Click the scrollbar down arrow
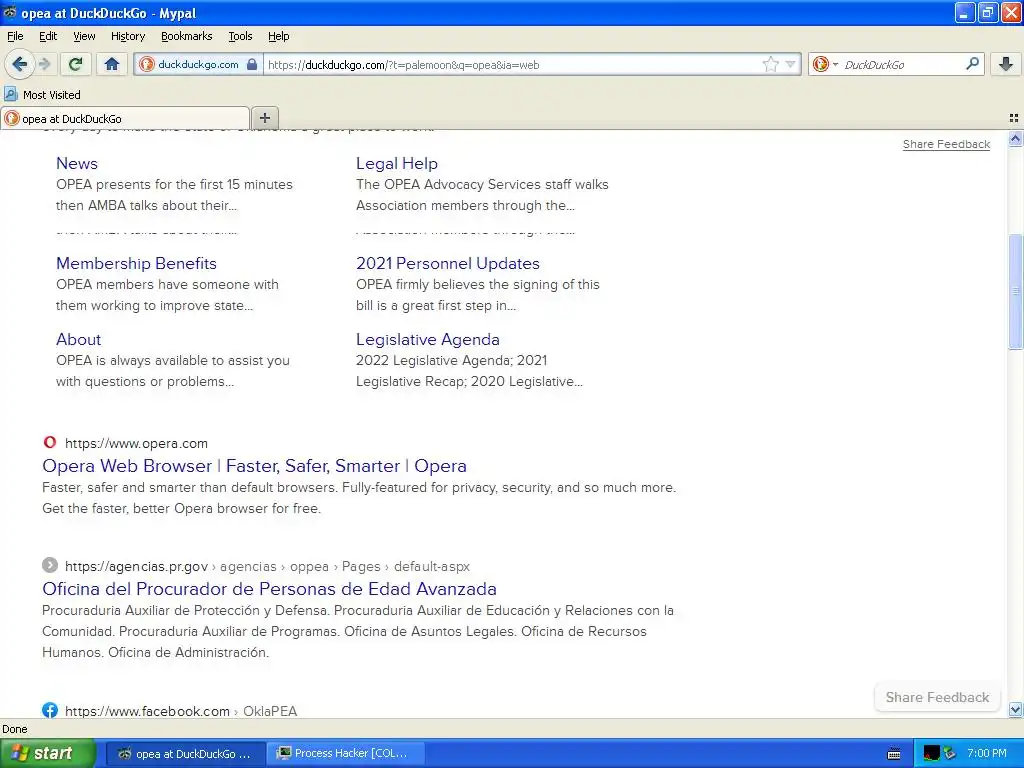 click(x=1015, y=709)
